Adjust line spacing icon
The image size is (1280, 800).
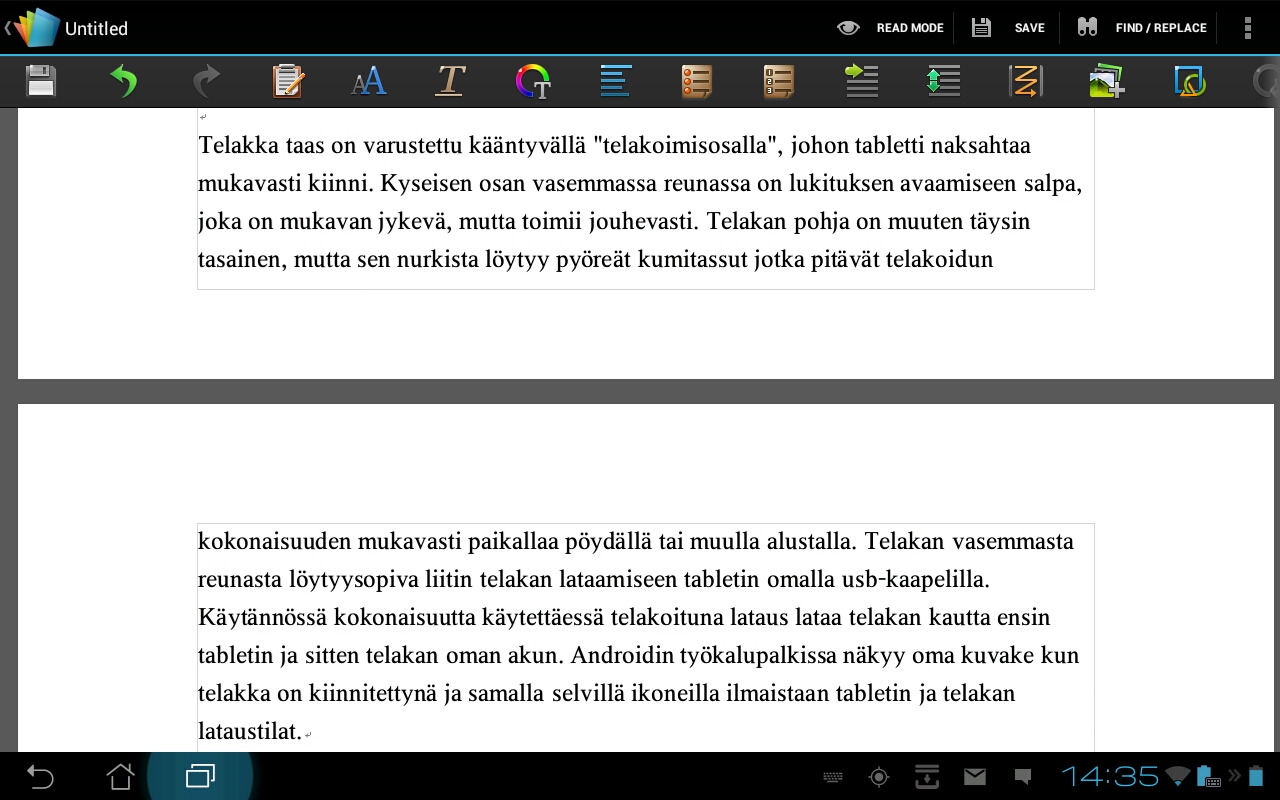(943, 81)
